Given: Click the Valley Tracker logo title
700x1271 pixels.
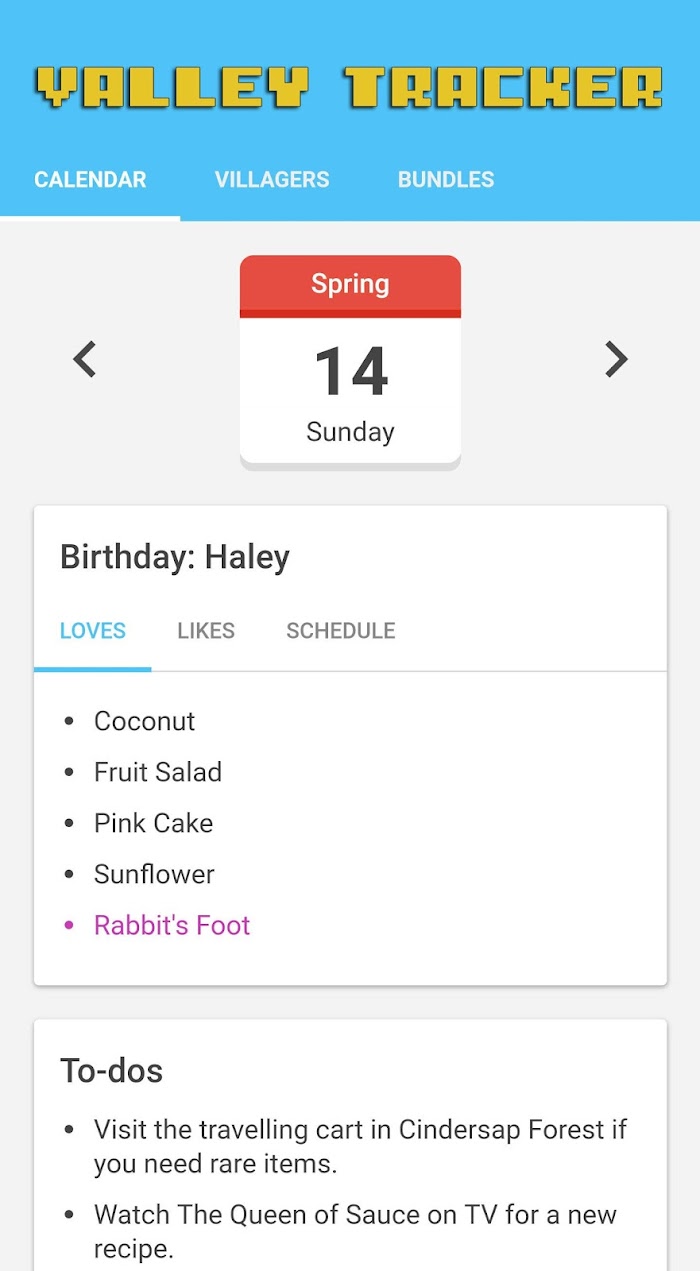Looking at the screenshot, I should tap(350, 88).
